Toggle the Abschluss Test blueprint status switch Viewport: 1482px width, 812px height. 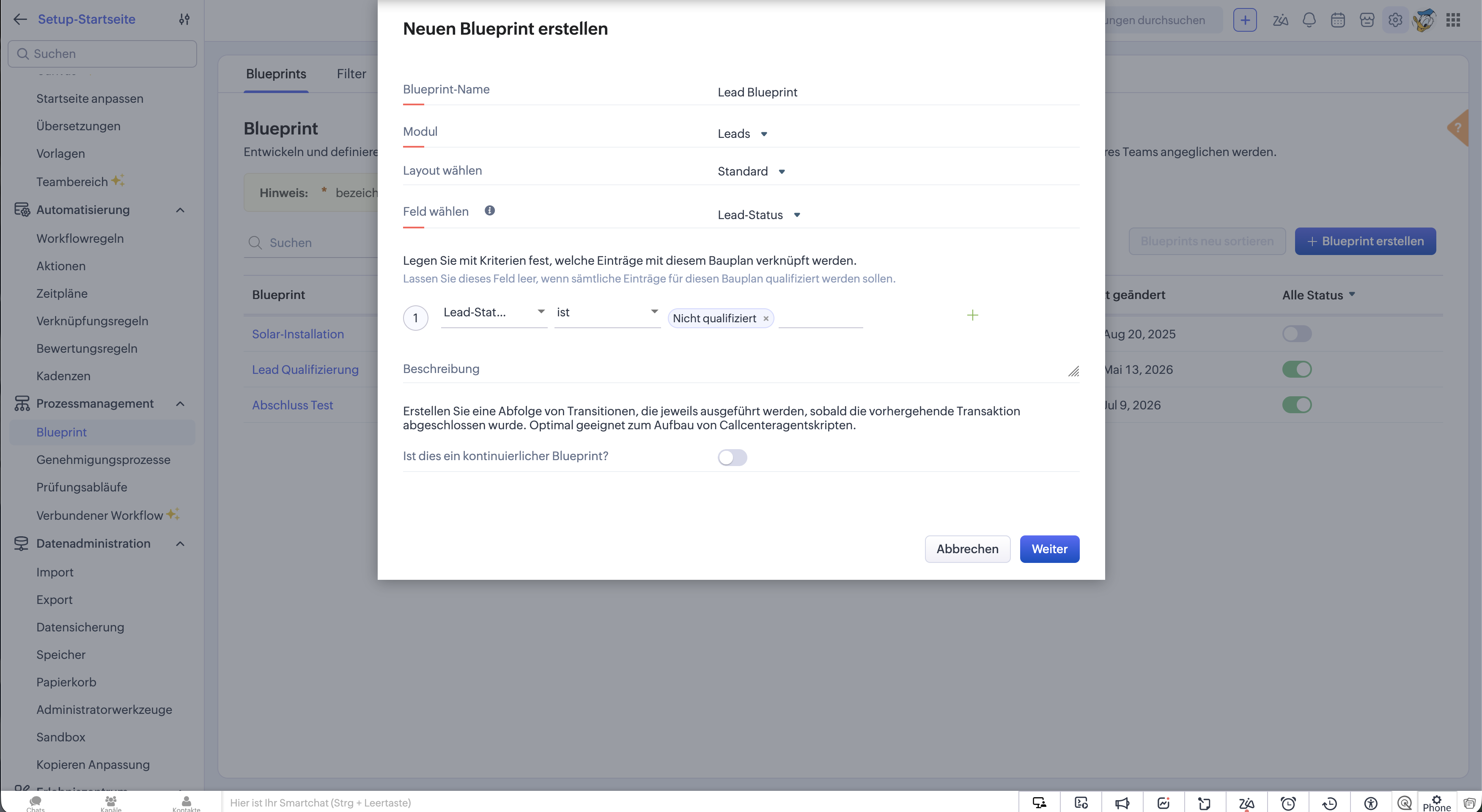(x=1297, y=405)
